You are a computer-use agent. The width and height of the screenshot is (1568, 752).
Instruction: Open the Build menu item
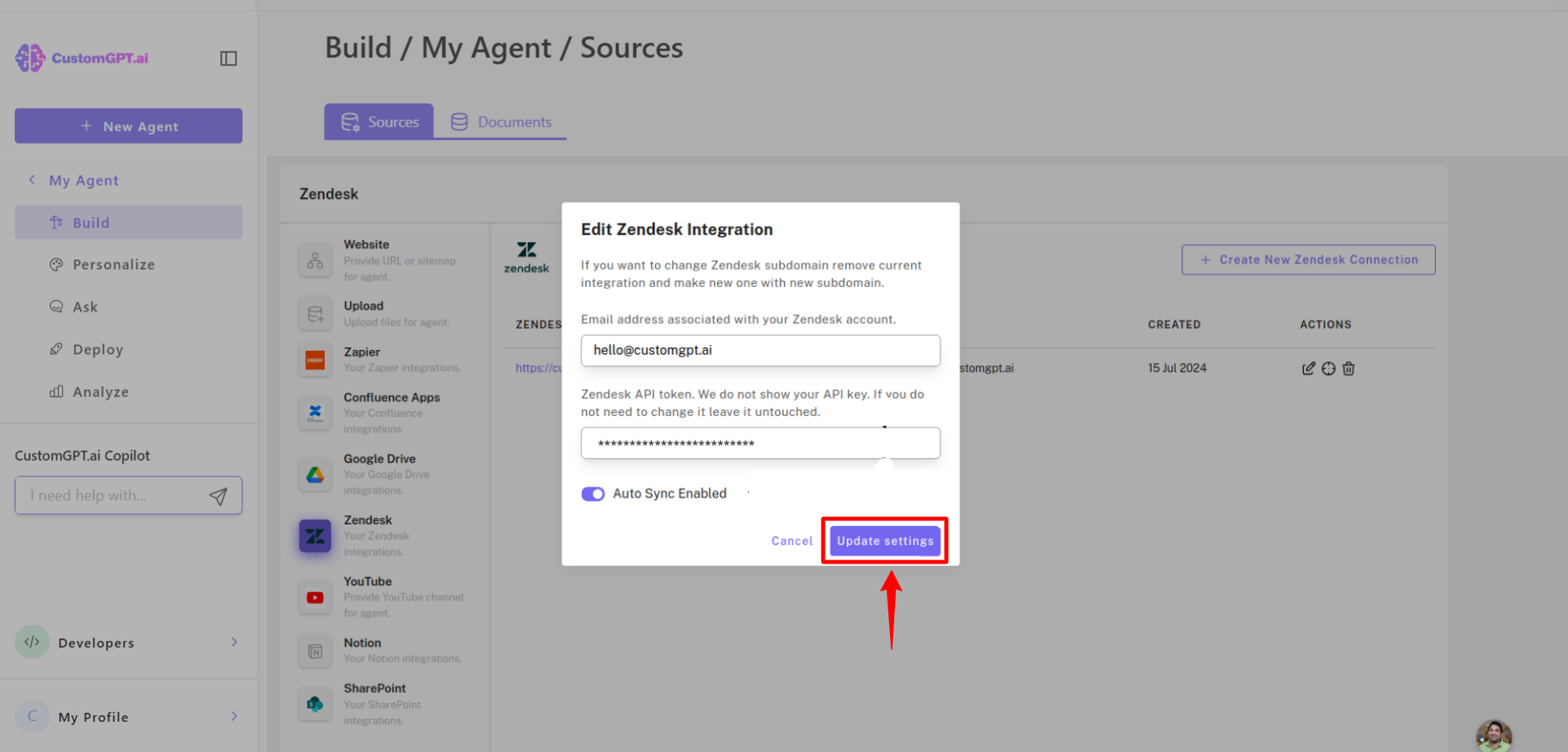[128, 223]
